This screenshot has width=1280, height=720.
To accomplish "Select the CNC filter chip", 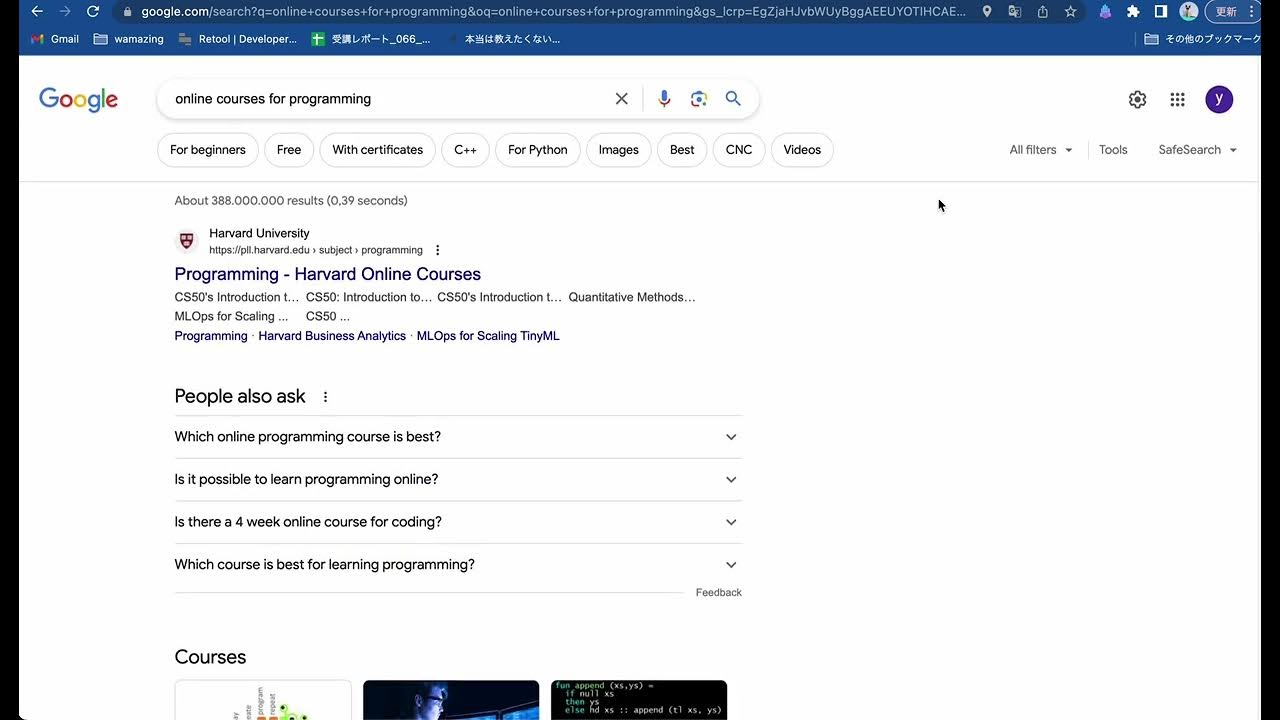I will pos(739,150).
